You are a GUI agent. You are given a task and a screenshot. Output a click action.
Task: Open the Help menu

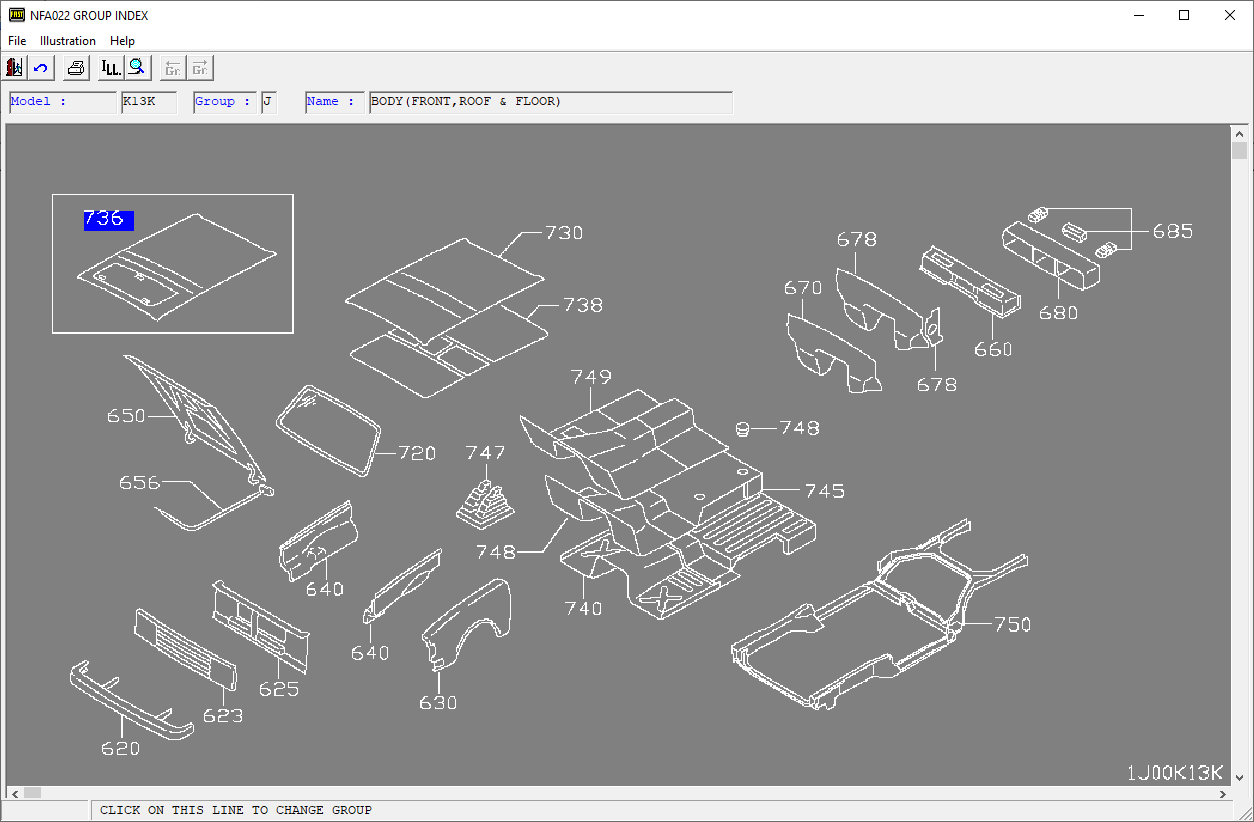click(122, 41)
